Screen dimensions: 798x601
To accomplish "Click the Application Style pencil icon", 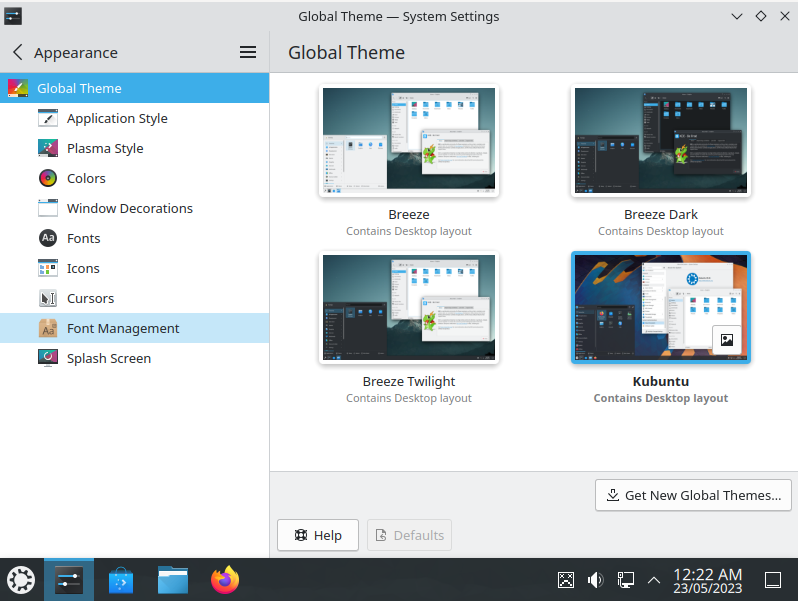I will [48, 118].
